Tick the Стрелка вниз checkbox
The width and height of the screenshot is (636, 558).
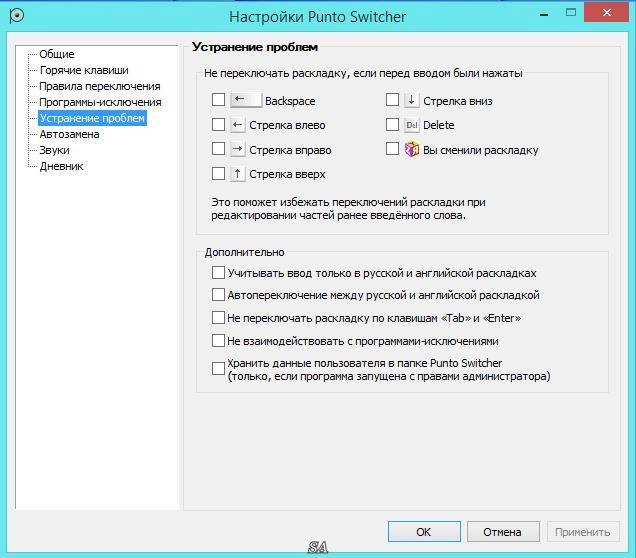[392, 100]
